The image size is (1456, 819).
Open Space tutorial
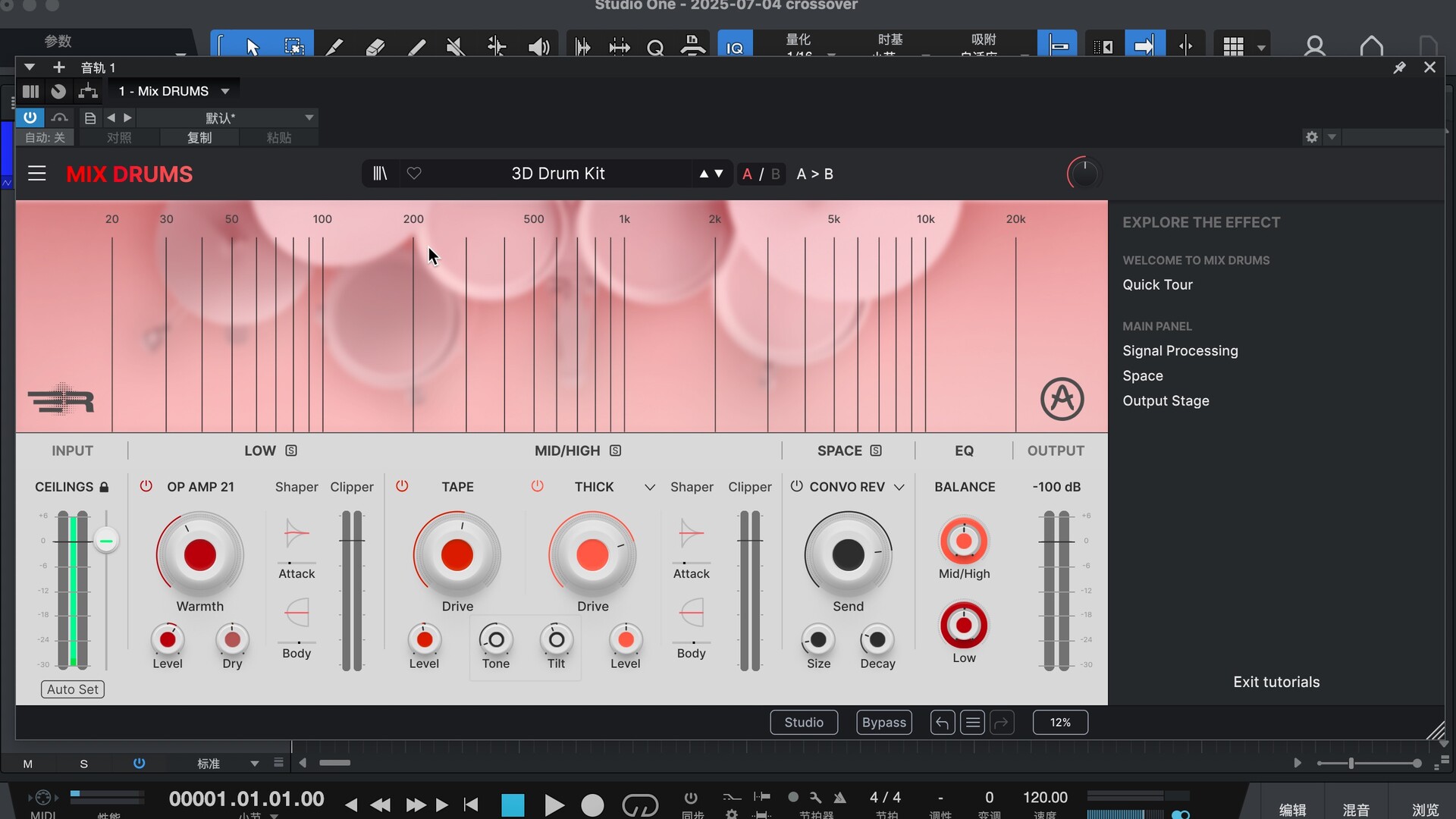(x=1143, y=375)
